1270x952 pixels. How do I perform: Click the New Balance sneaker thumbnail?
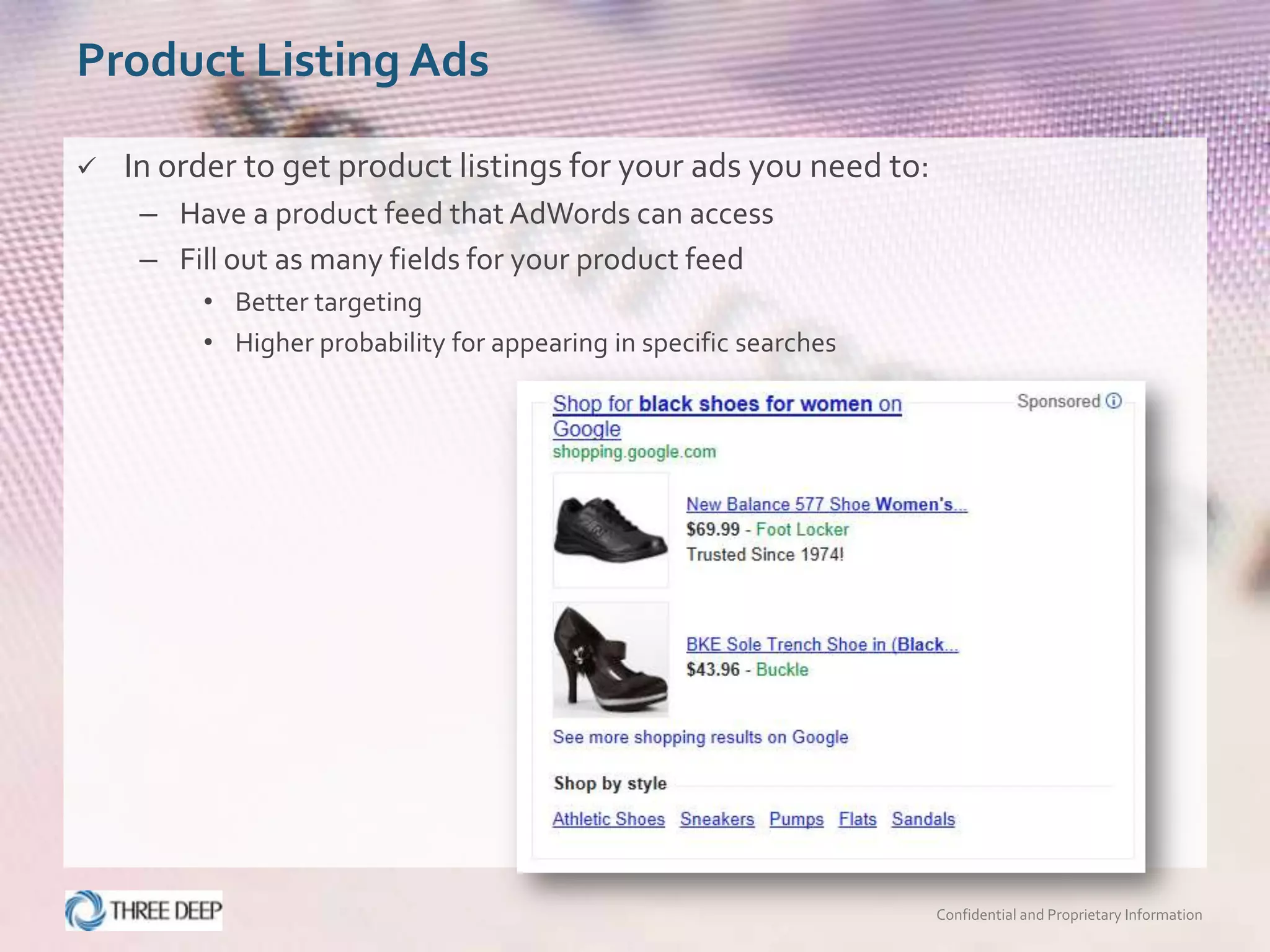pyautogui.click(x=611, y=531)
